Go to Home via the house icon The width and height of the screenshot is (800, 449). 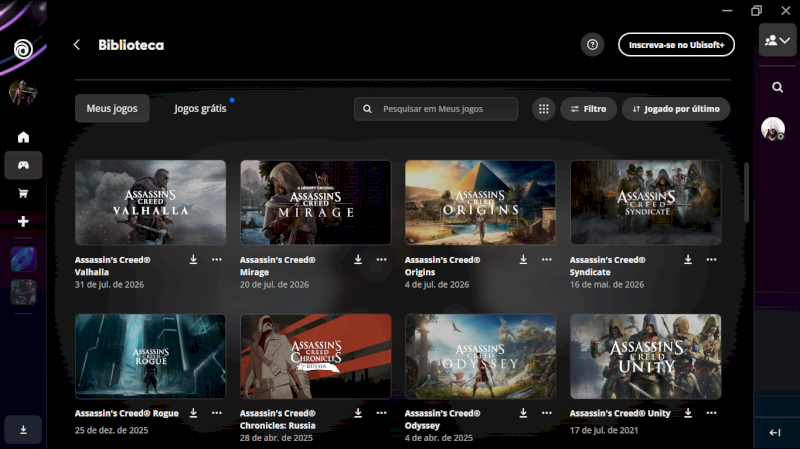[23, 137]
